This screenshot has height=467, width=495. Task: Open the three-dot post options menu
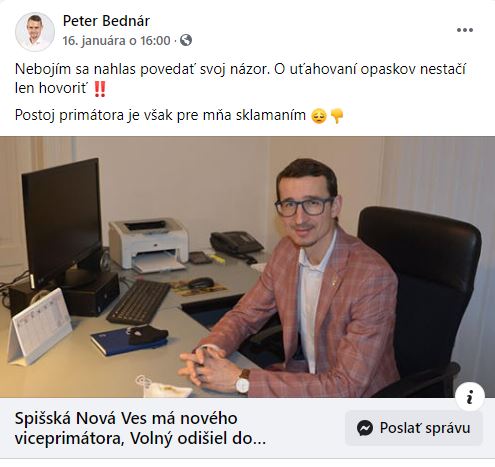[x=465, y=30]
